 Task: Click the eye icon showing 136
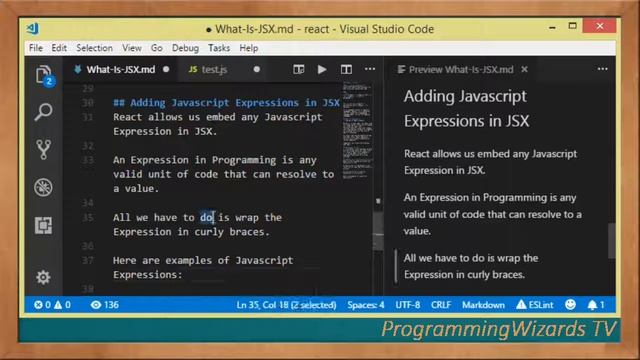click(x=104, y=305)
